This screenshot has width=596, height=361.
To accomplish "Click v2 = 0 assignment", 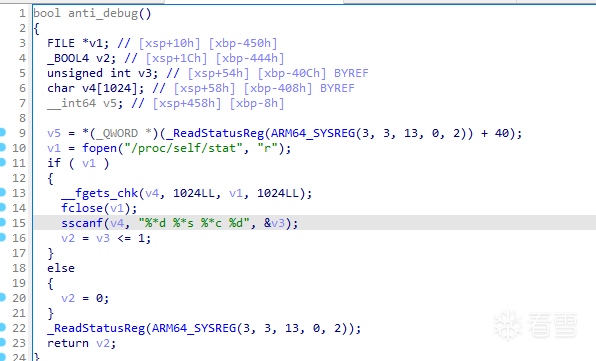I will point(85,298).
